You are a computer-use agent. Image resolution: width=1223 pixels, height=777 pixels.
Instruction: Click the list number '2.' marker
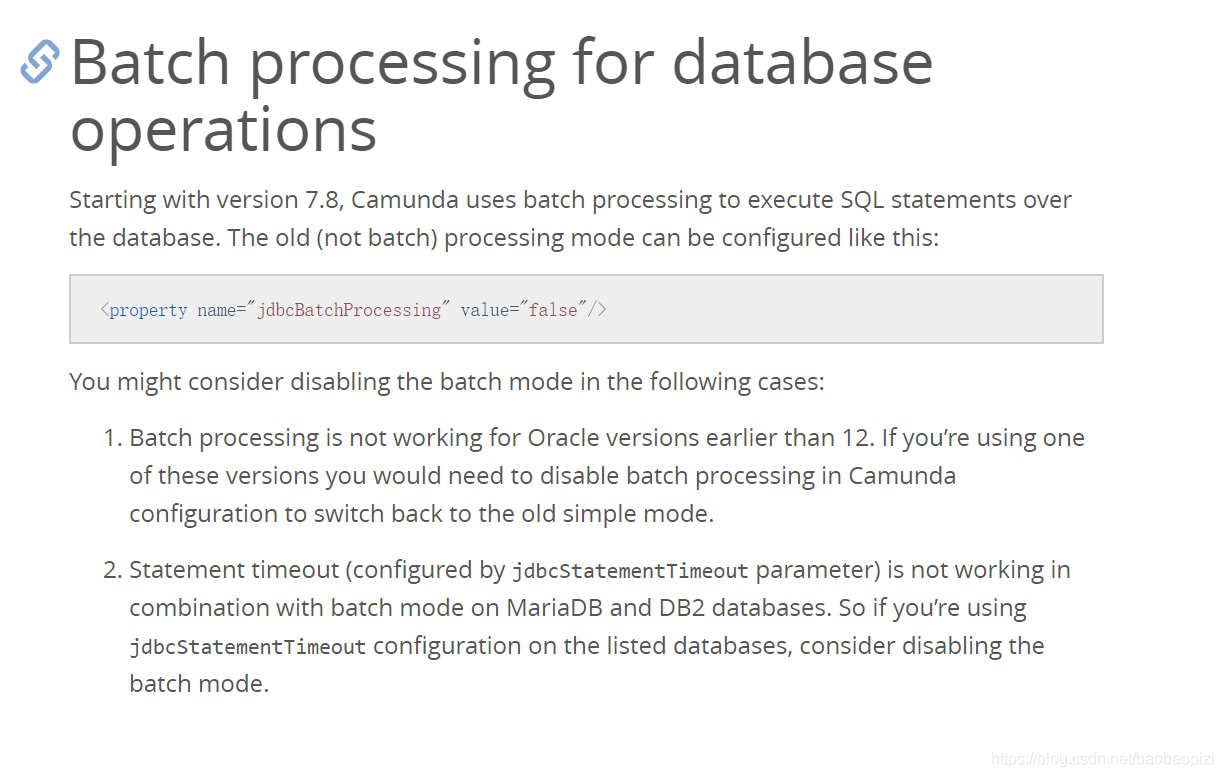pos(112,570)
